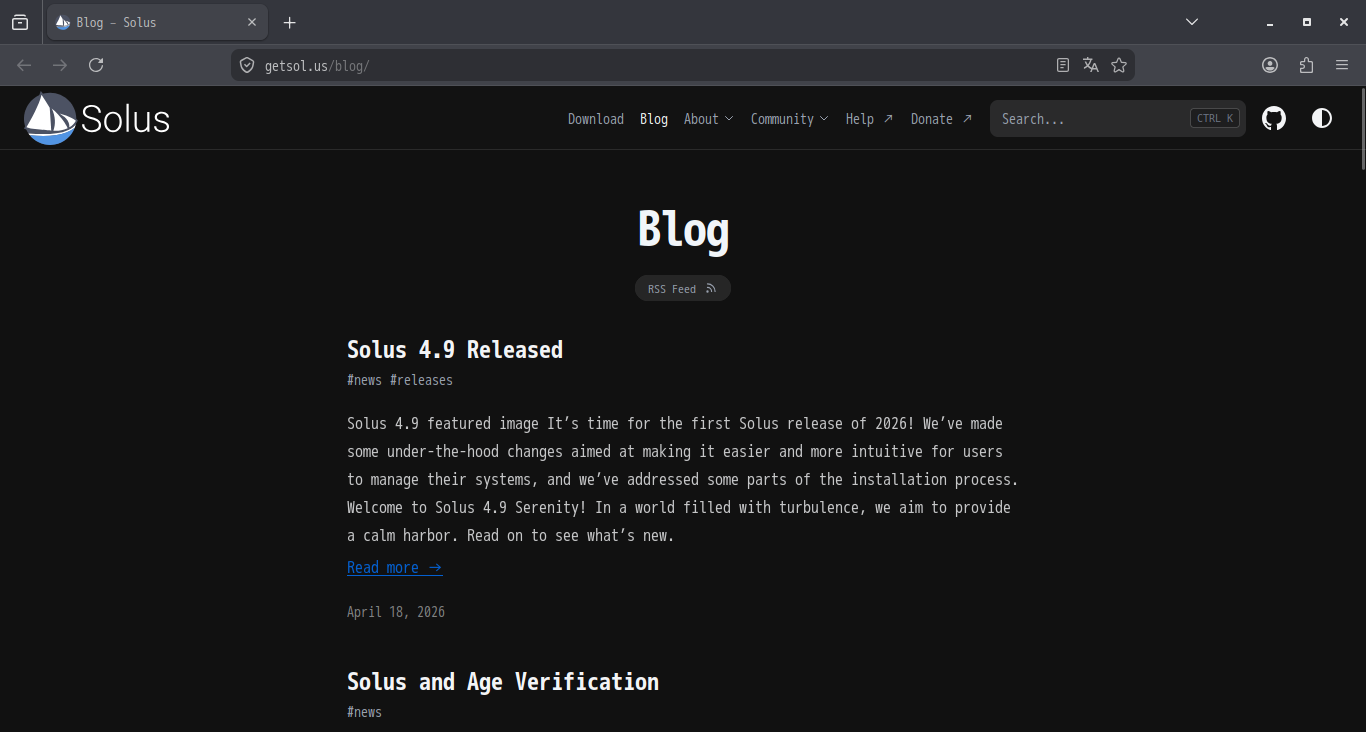The image size is (1366, 732).
Task: Open the translate page icon
Action: 1091,65
